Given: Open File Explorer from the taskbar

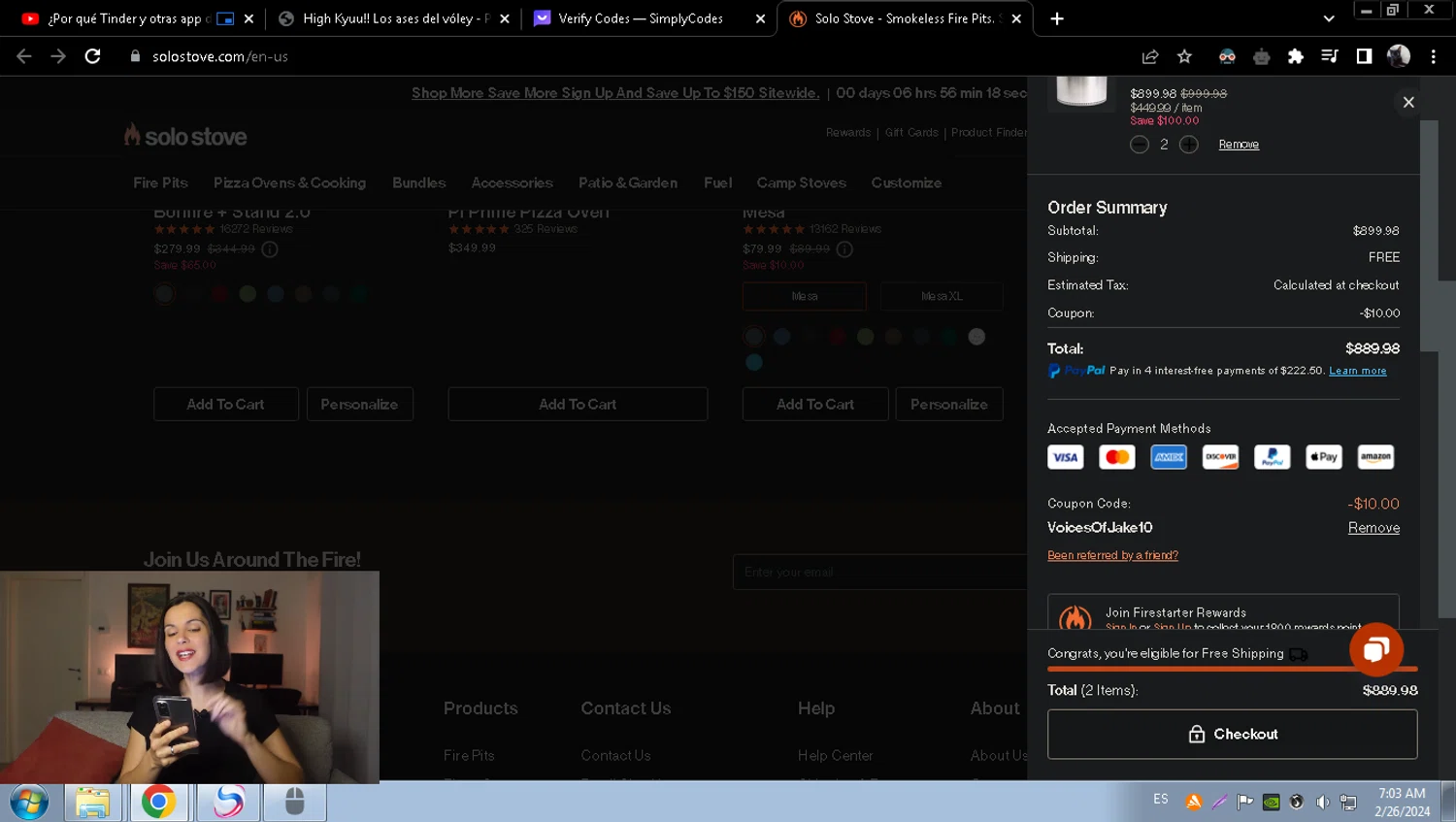Looking at the screenshot, I should coord(93,803).
